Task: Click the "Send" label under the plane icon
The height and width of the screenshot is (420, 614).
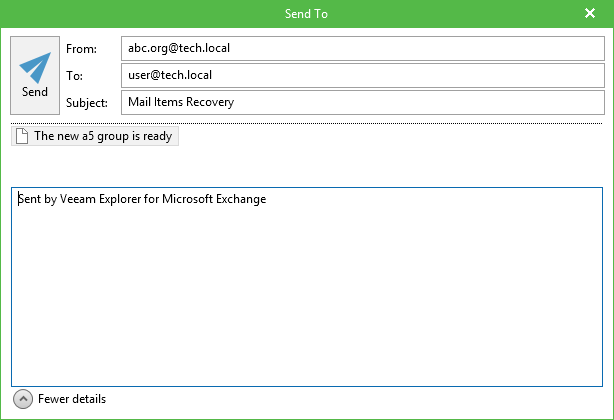Action: (x=35, y=92)
